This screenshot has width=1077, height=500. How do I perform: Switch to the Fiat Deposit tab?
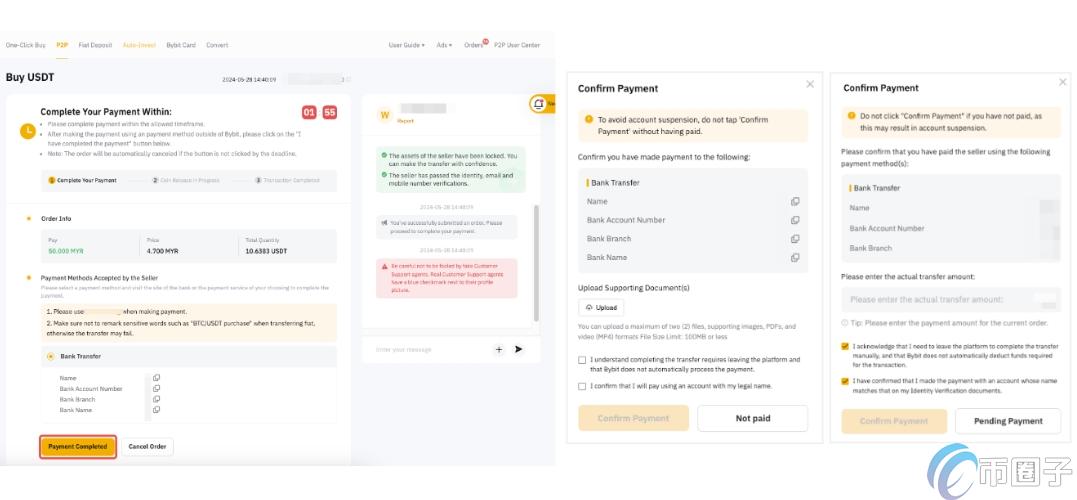tap(95, 45)
